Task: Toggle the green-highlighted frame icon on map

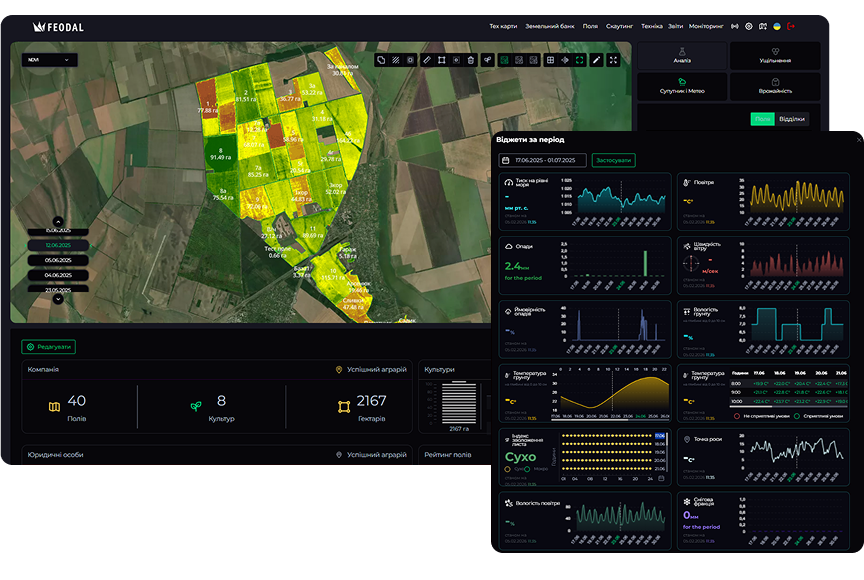Action: [x=580, y=60]
